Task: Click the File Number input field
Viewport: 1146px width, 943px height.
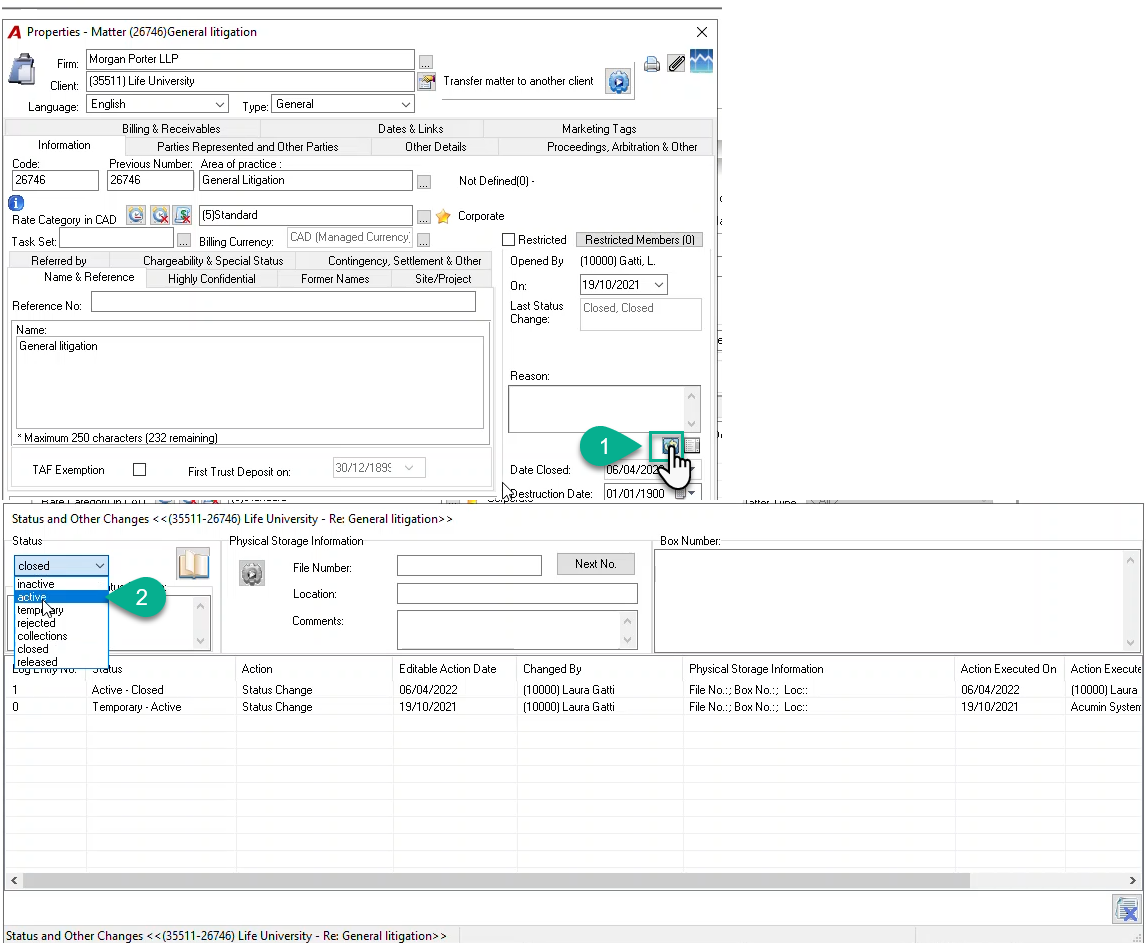Action: 469,565
